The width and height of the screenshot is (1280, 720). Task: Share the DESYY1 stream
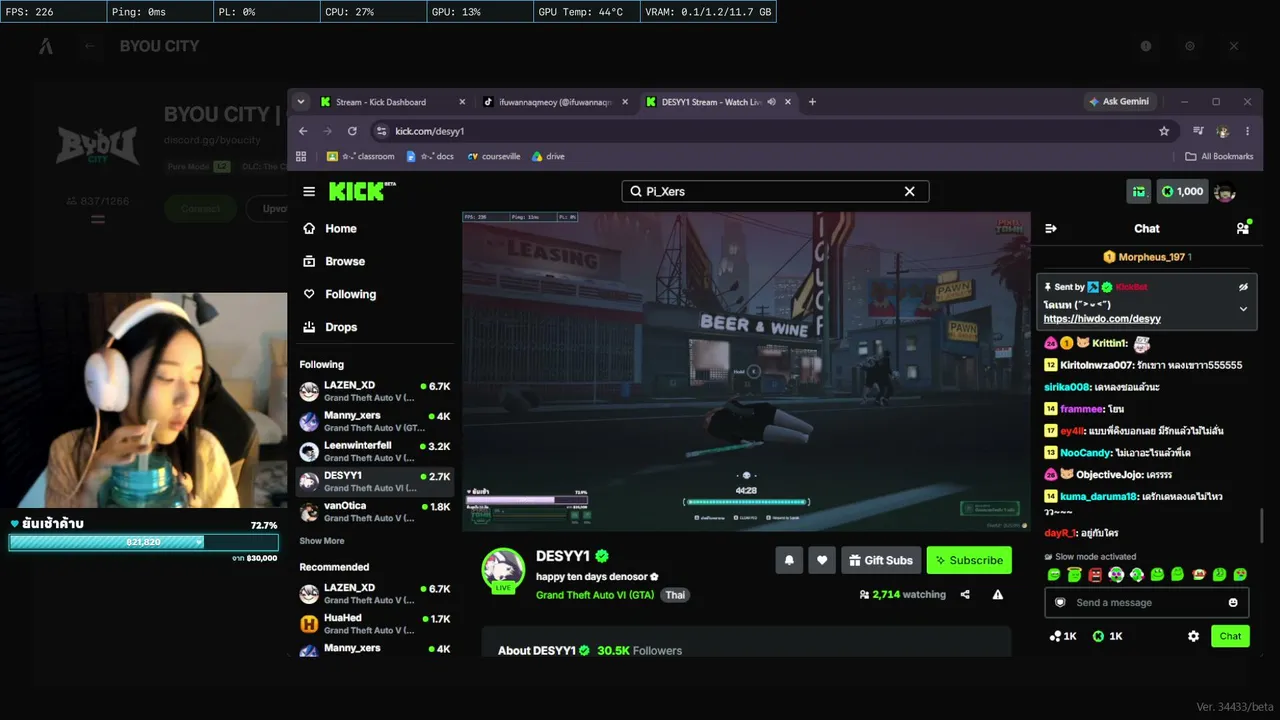coord(965,594)
